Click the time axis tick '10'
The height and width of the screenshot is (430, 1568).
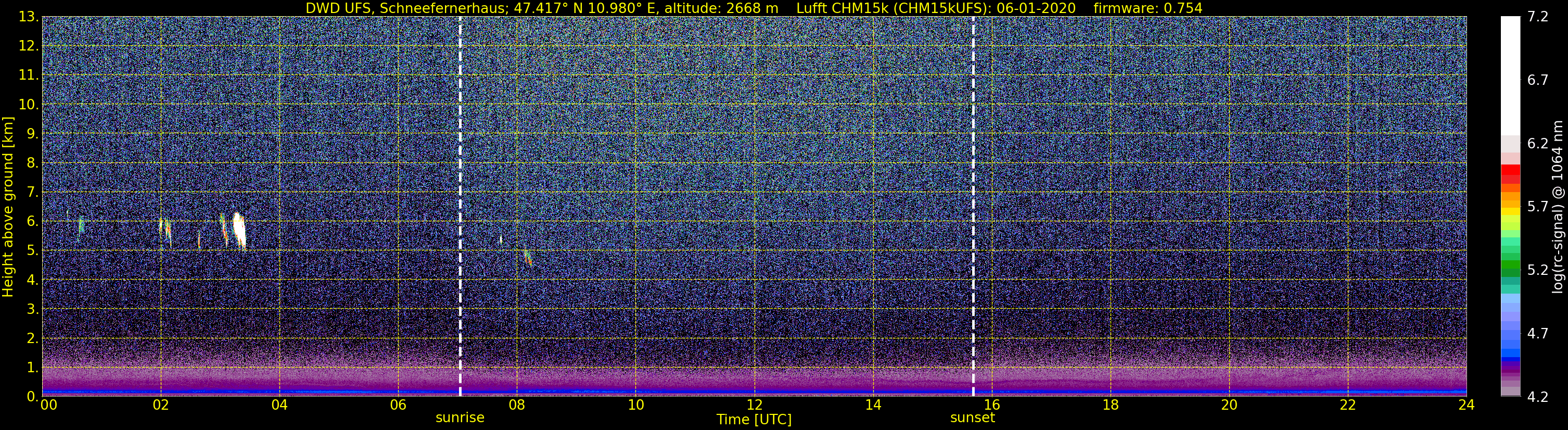tap(635, 405)
